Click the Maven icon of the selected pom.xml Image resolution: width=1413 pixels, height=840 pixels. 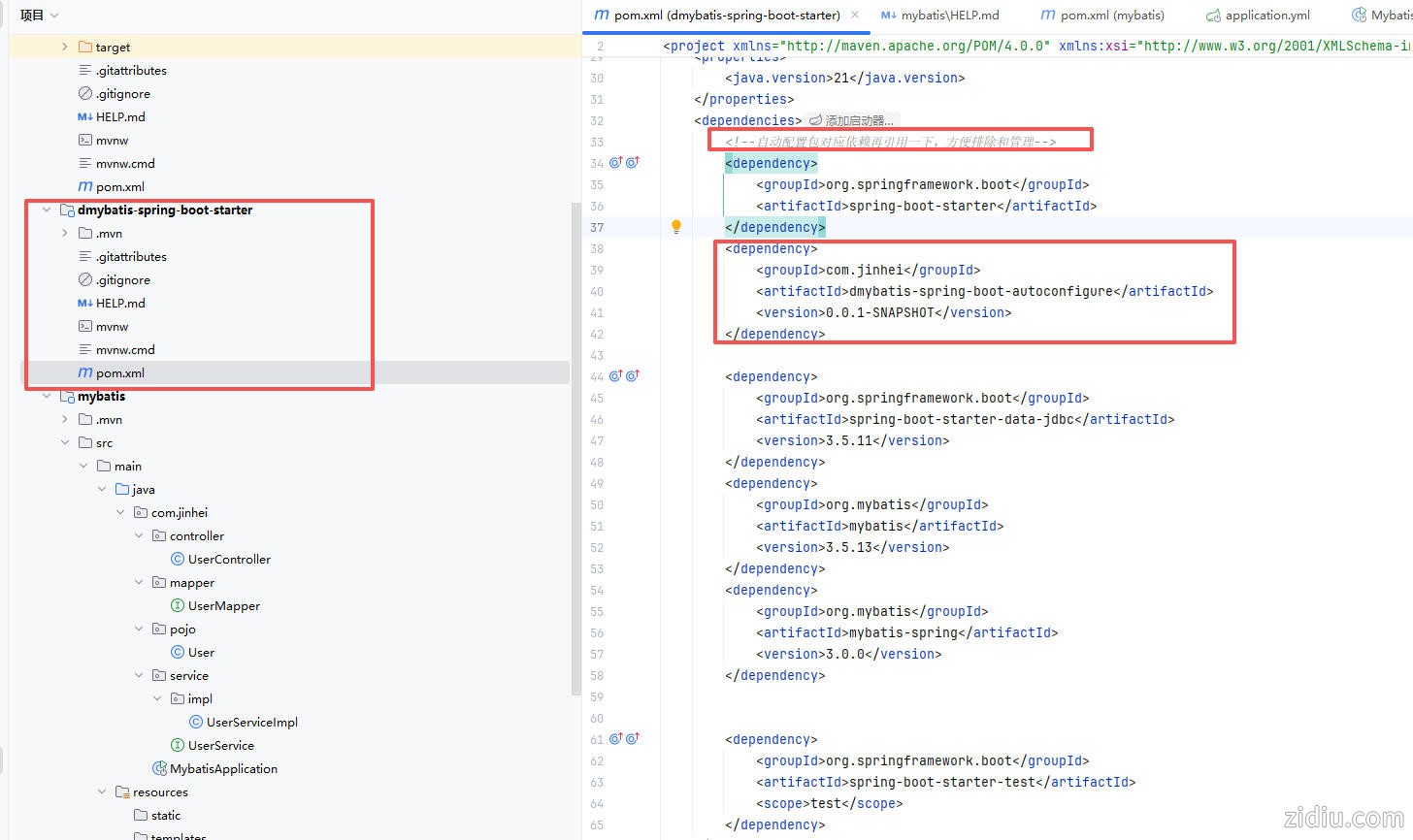click(x=85, y=372)
